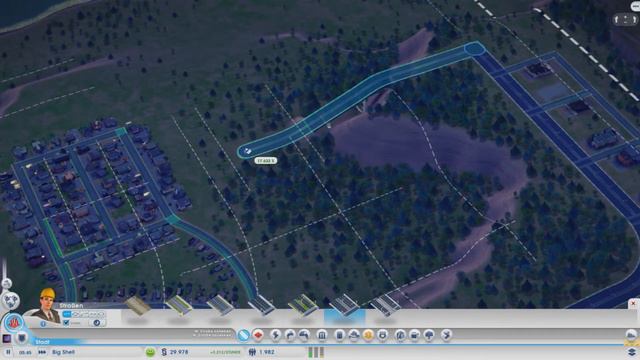This screenshot has height=360, width=640.
Task: Open the Power menu with the lightning bolt icon
Action: [276, 335]
